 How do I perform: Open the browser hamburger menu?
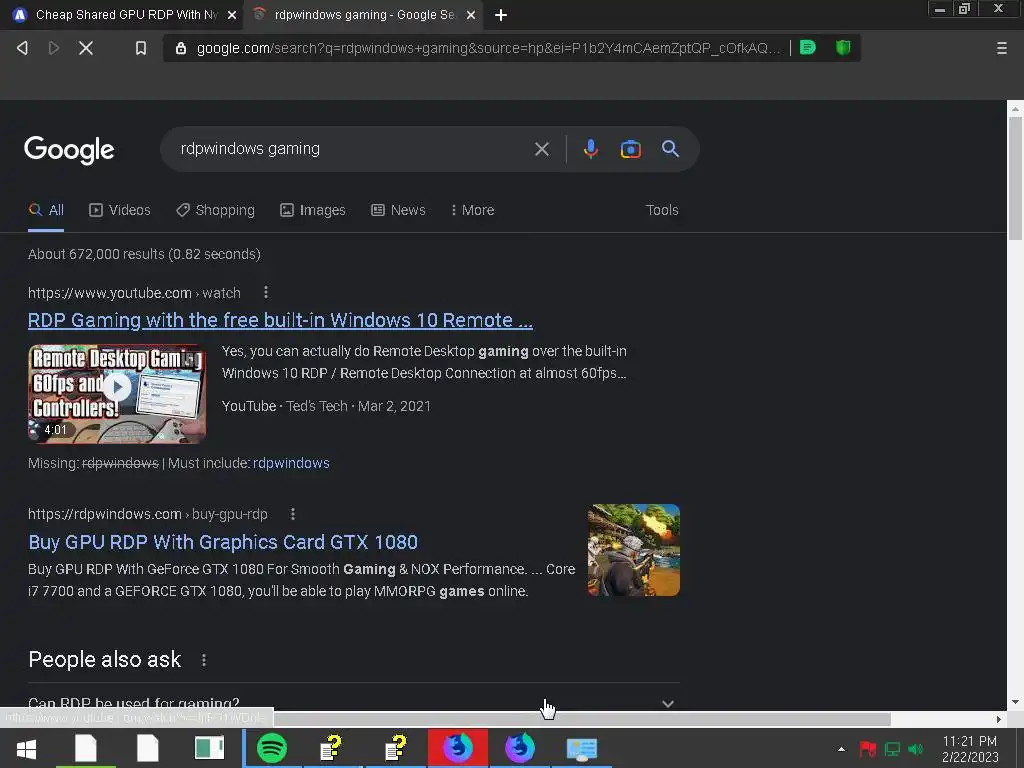1001,48
